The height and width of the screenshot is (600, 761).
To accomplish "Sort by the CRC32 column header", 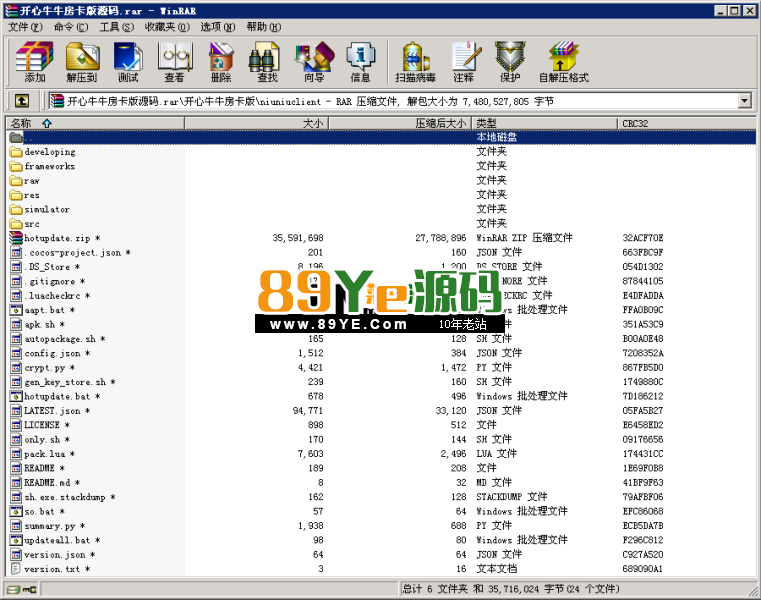I will [686, 123].
